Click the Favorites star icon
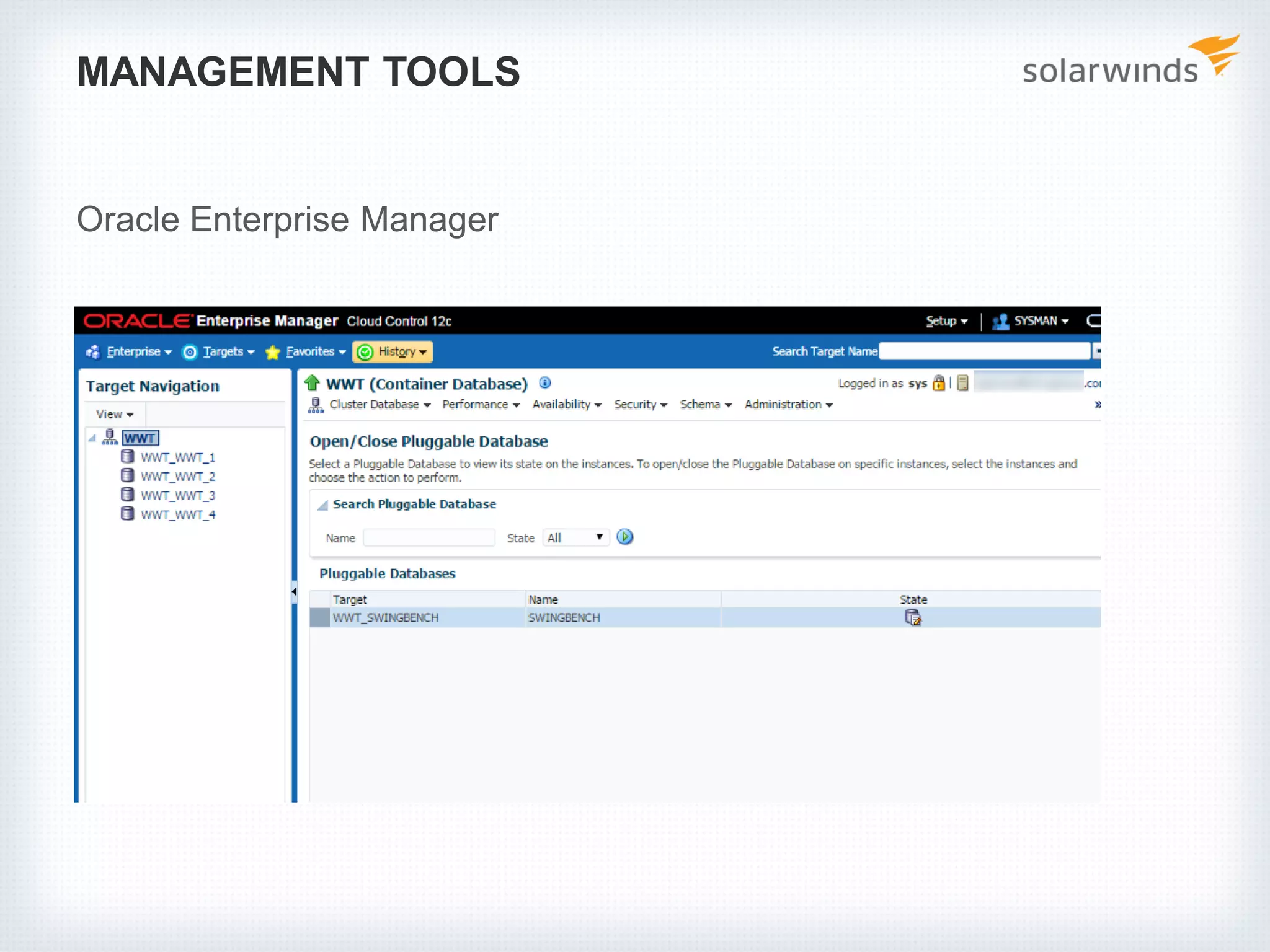The height and width of the screenshot is (952, 1270). (272, 352)
